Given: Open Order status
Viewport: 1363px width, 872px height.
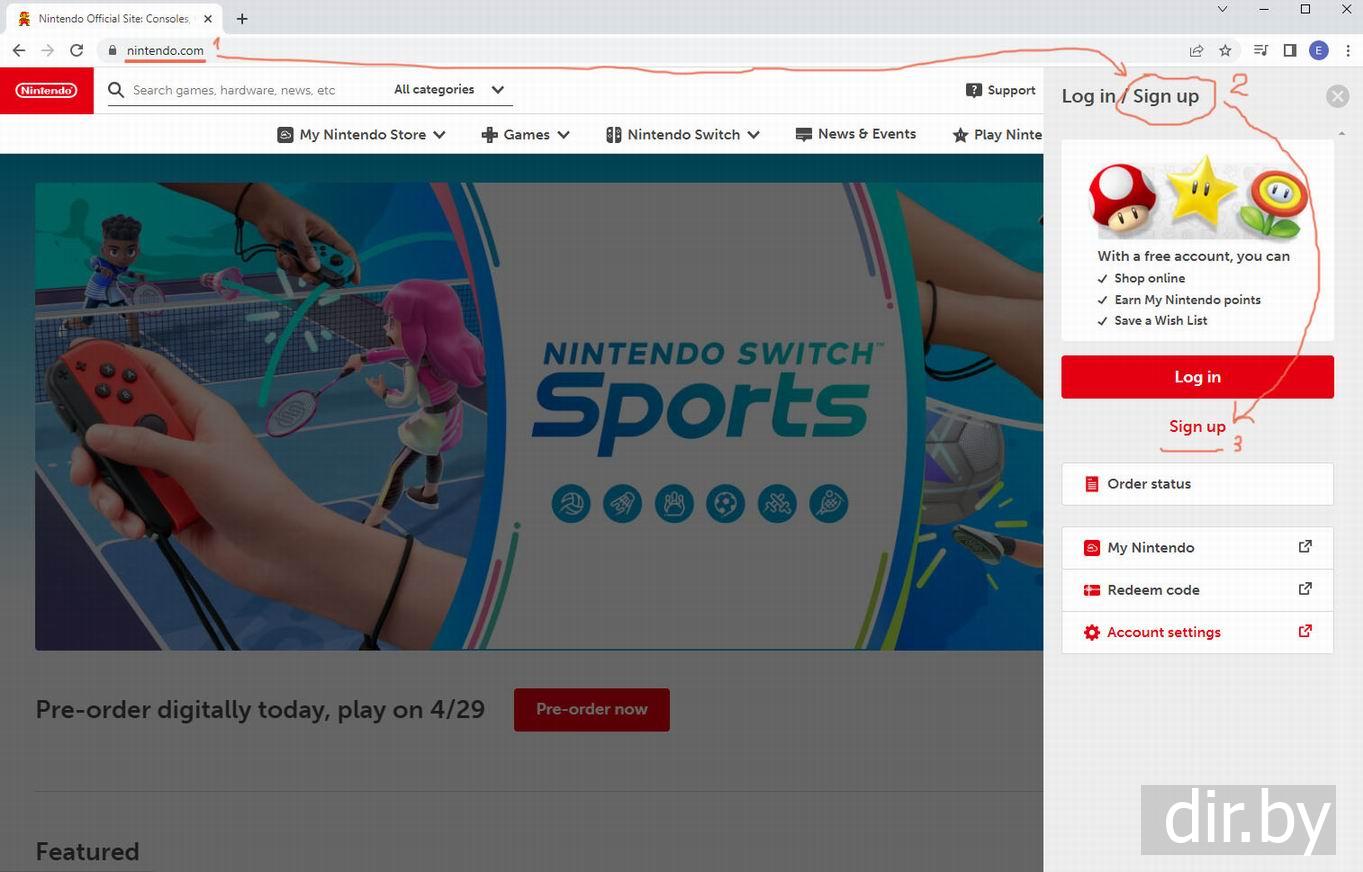Looking at the screenshot, I should tap(1197, 484).
